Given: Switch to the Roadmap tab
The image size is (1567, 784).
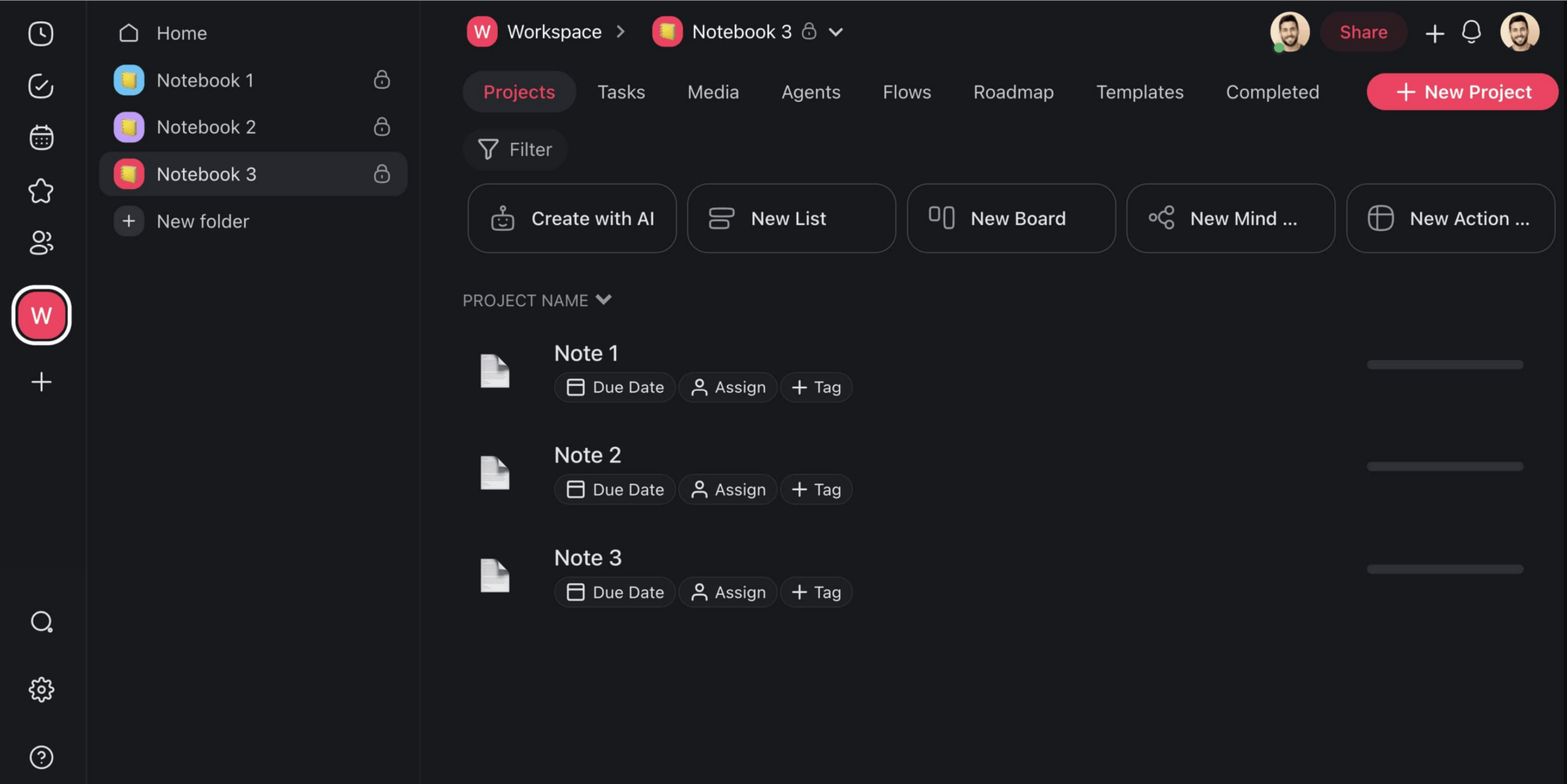Looking at the screenshot, I should [x=1013, y=92].
